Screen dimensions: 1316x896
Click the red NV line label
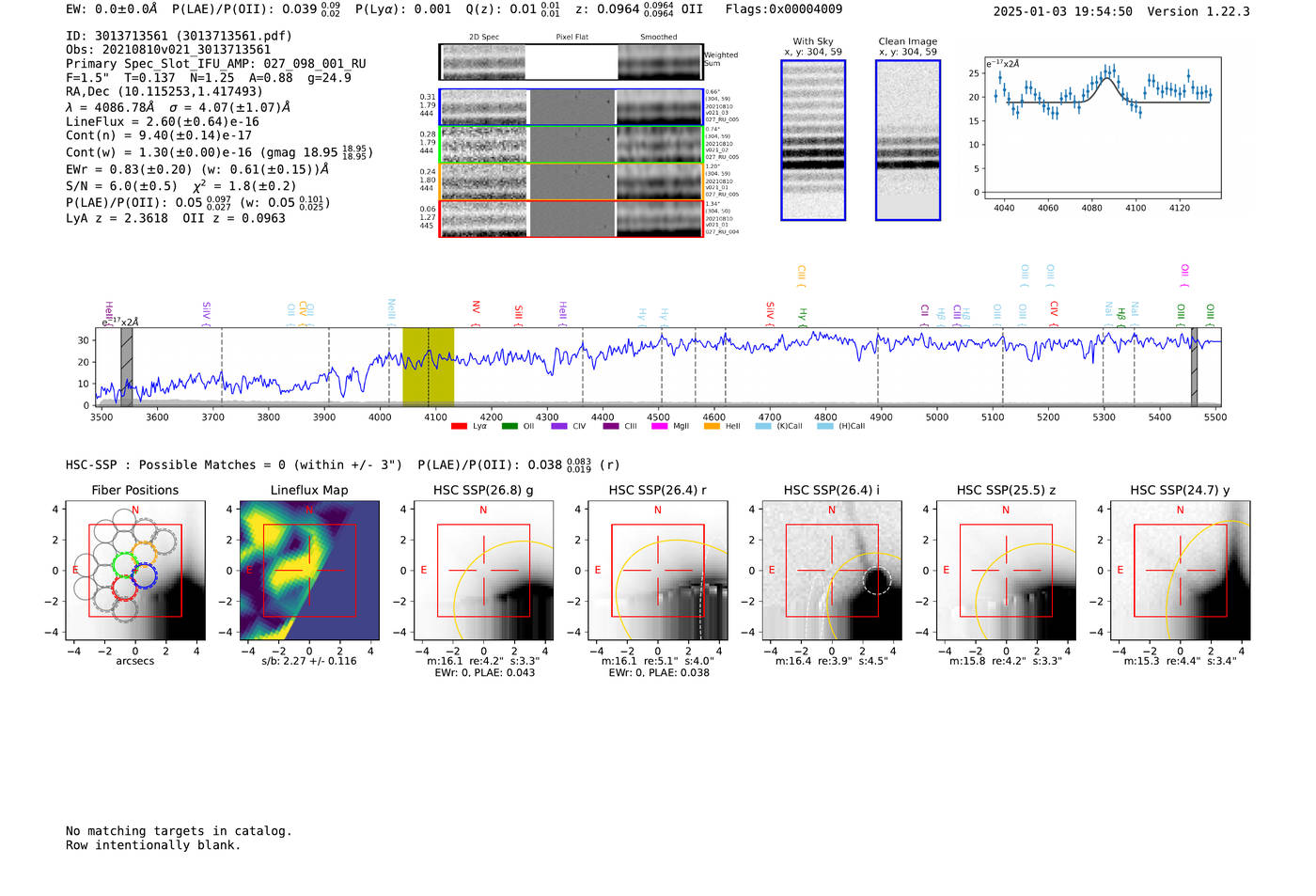coord(477,312)
